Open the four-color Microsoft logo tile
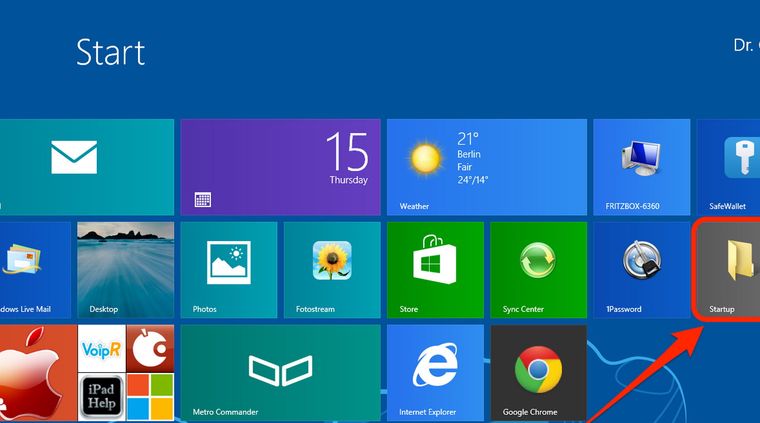Viewport: 760px width, 423px height. click(x=150, y=397)
